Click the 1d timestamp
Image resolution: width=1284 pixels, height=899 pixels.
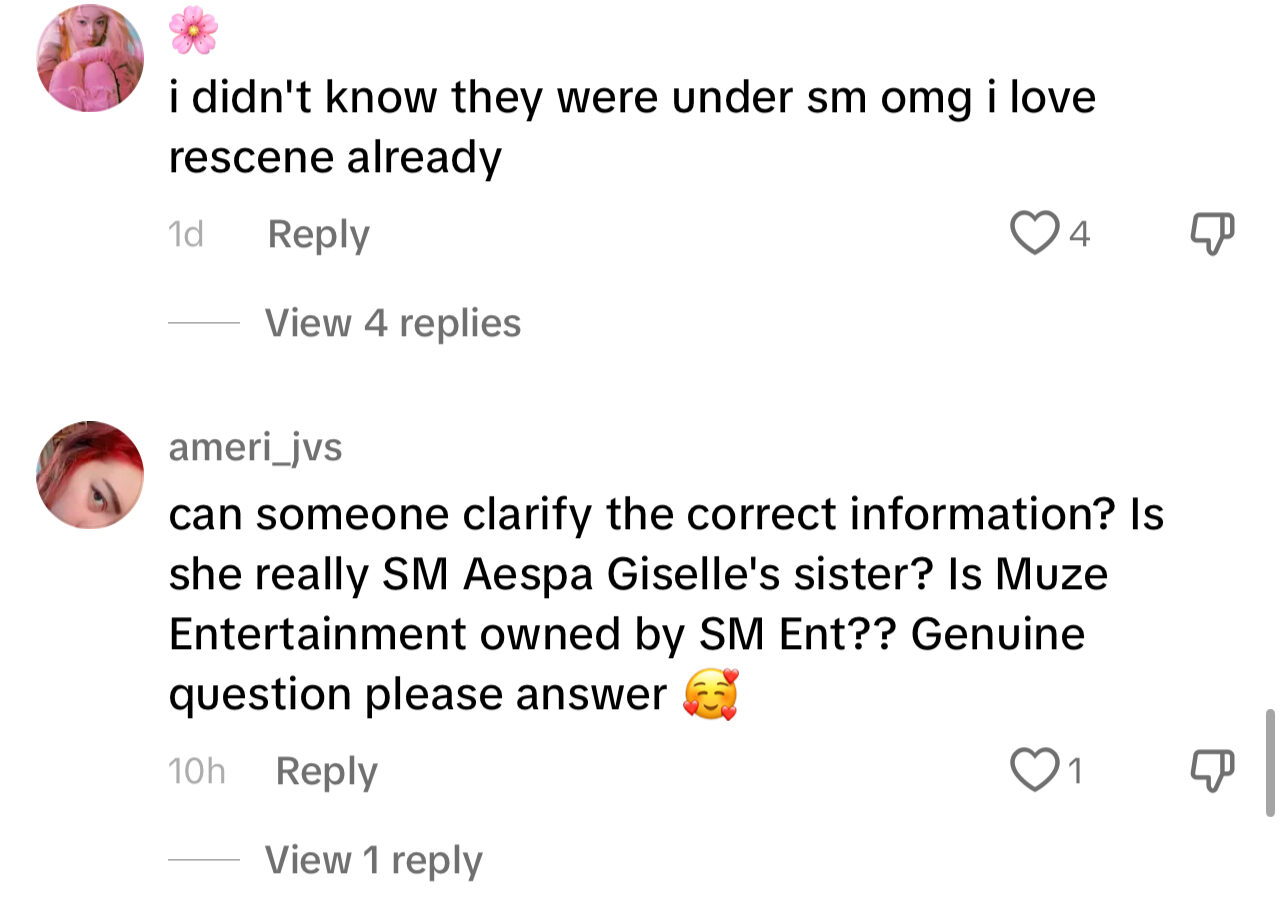pyautogui.click(x=186, y=234)
